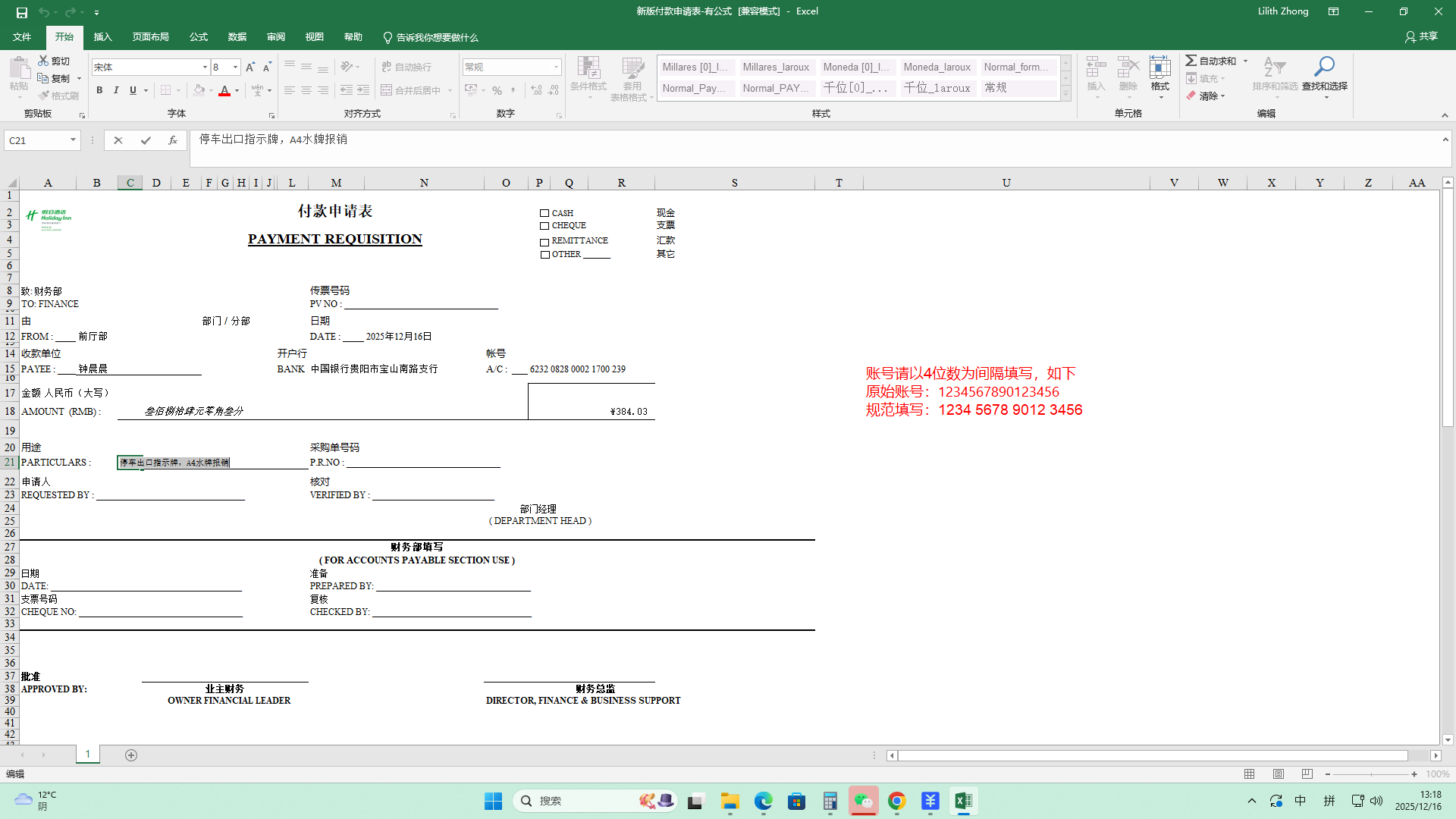Image resolution: width=1456 pixels, height=819 pixels.
Task: Check the CASH checkbox
Action: click(544, 214)
